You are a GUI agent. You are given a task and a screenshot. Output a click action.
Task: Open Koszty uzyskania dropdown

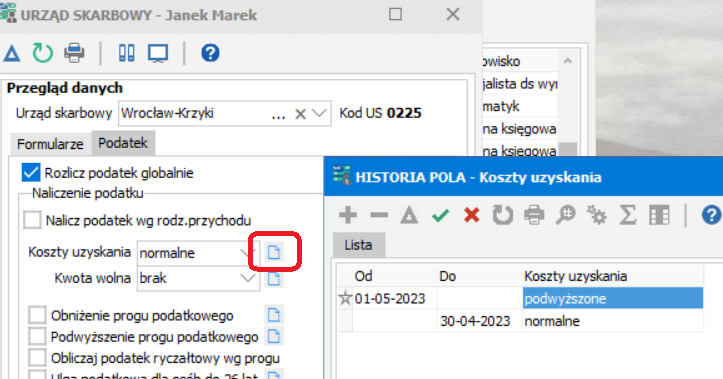pyautogui.click(x=248, y=253)
